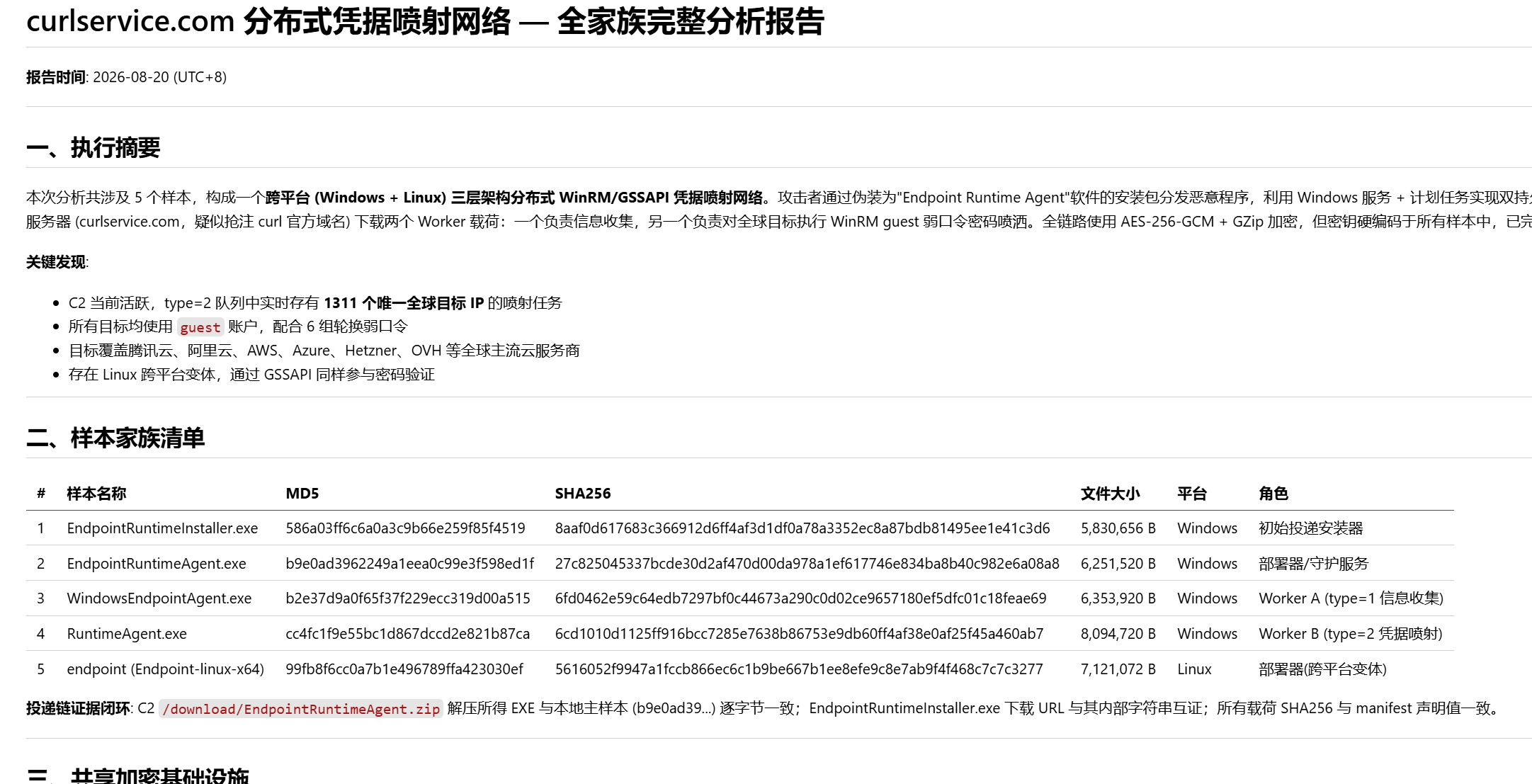Click MD5 hash starting with 586a03ff
Image resolution: width=1532 pixels, height=784 pixels.
[x=405, y=528]
